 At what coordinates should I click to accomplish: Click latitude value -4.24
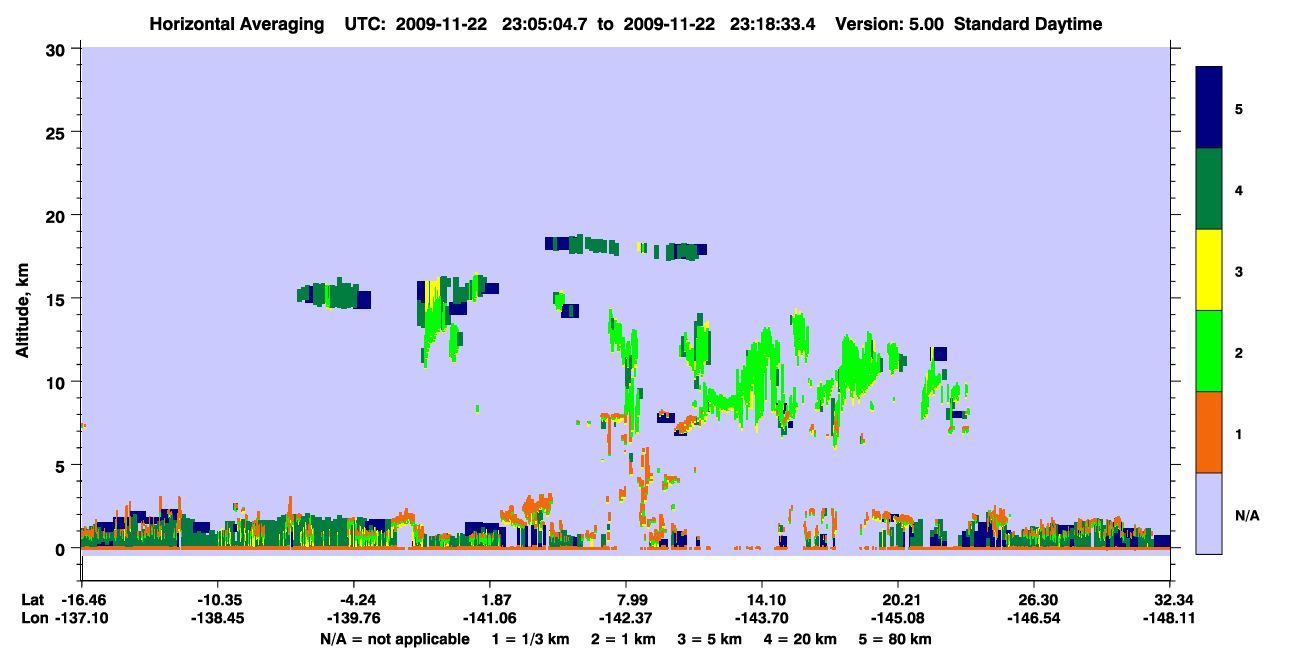[354, 600]
